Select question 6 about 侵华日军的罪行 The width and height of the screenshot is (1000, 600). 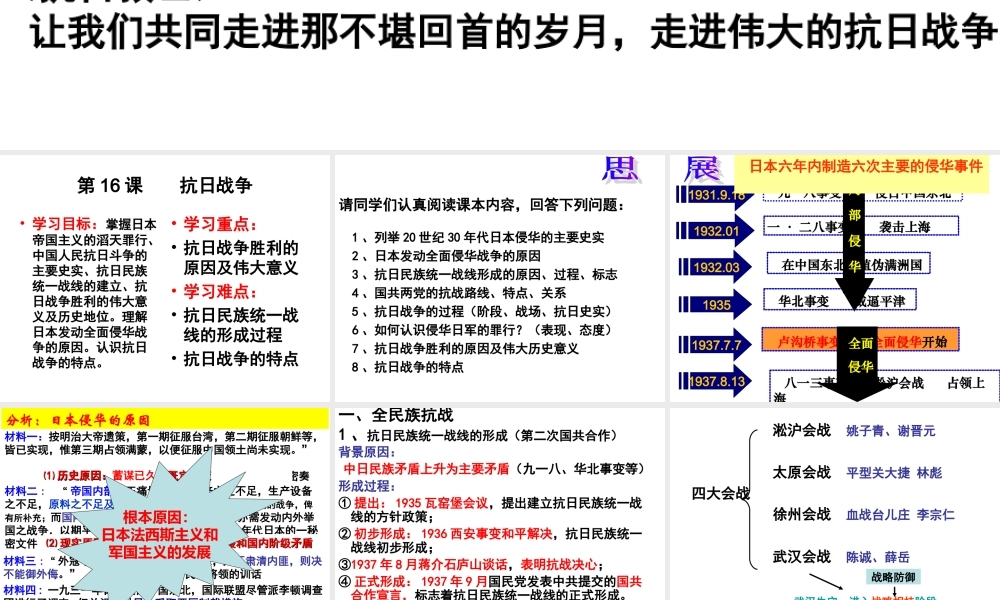pyautogui.click(x=483, y=330)
